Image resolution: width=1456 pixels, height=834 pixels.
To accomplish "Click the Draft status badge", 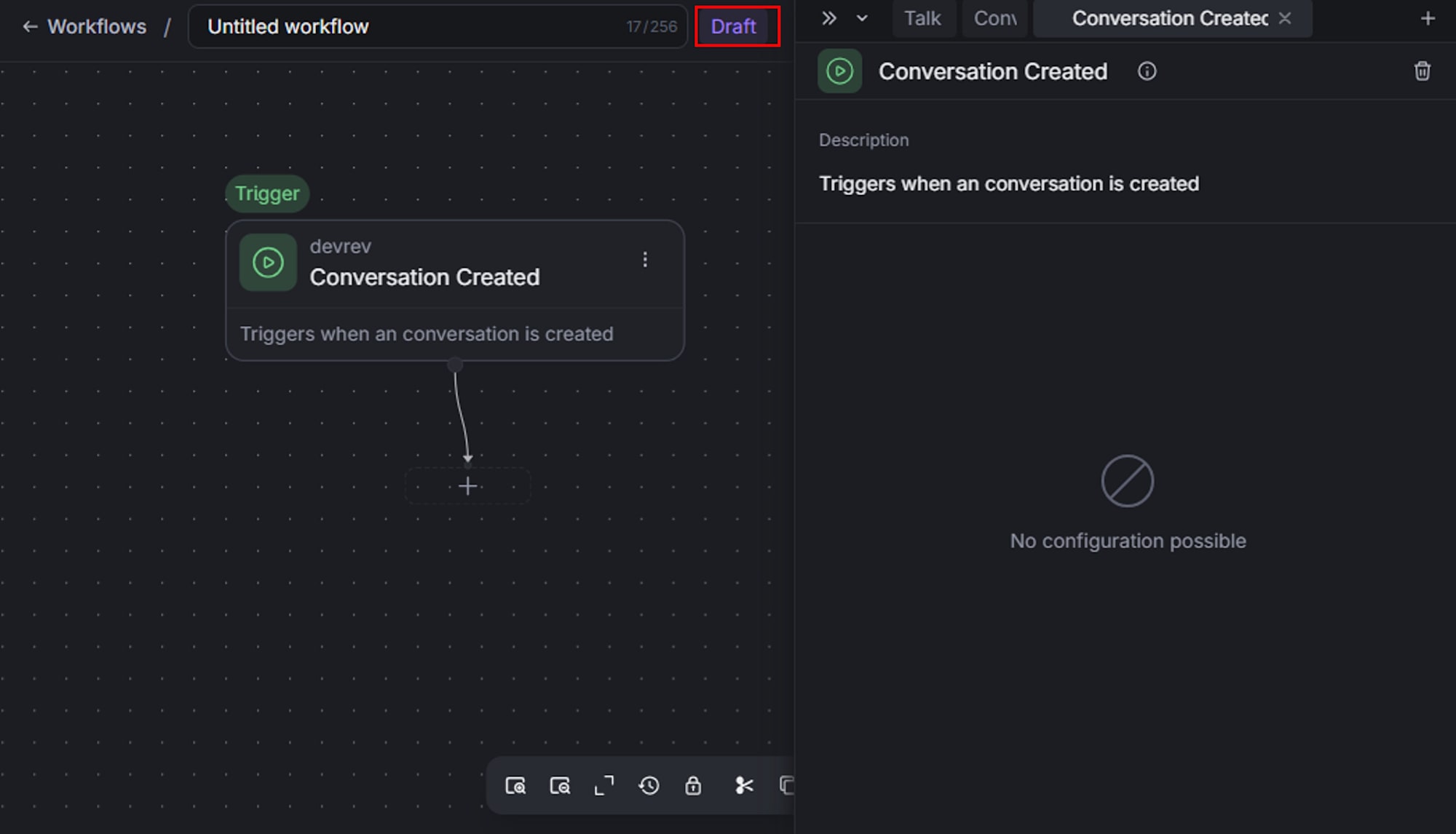I will click(733, 27).
